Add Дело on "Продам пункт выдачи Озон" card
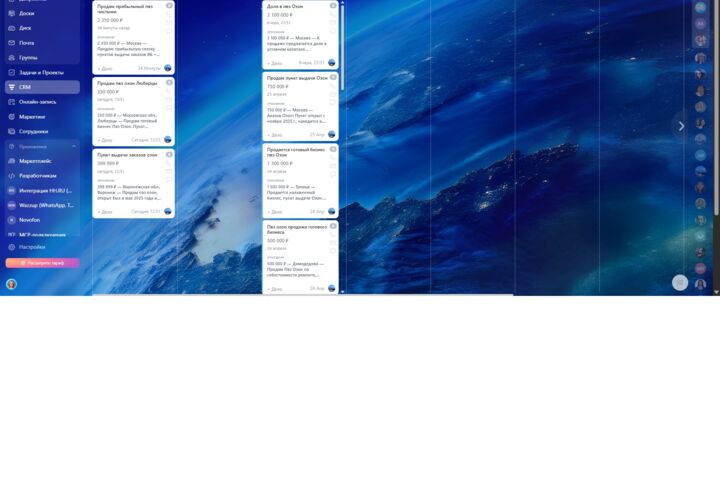720x480 pixels. coord(275,136)
